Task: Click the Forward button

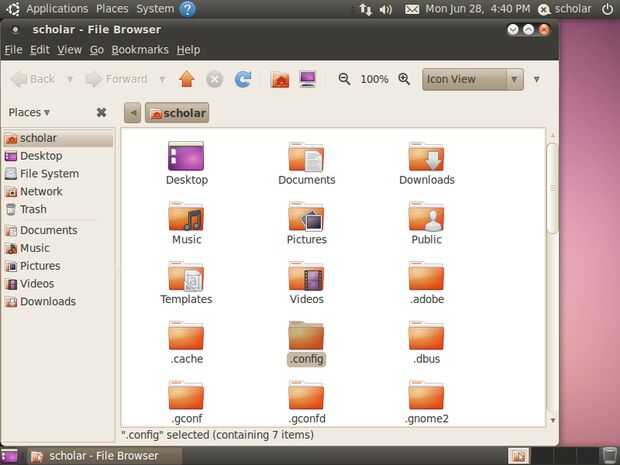Action: [116, 79]
